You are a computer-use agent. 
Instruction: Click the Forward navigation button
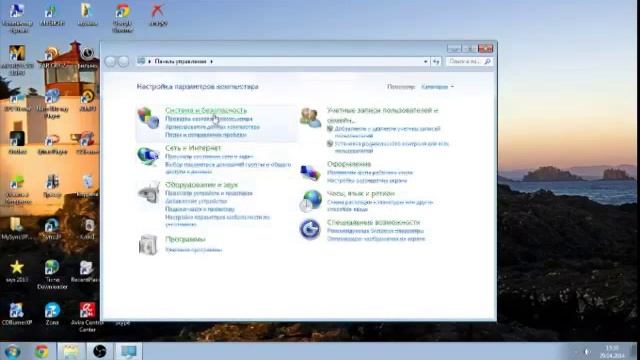pyautogui.click(x=123, y=61)
